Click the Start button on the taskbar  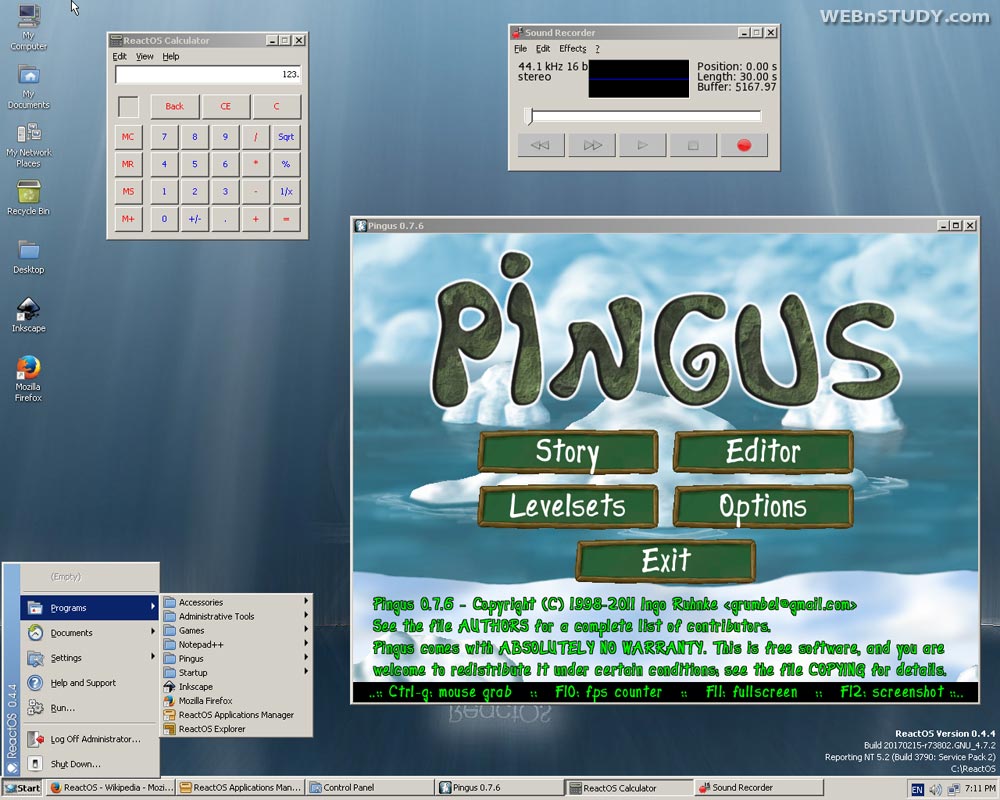[22, 788]
